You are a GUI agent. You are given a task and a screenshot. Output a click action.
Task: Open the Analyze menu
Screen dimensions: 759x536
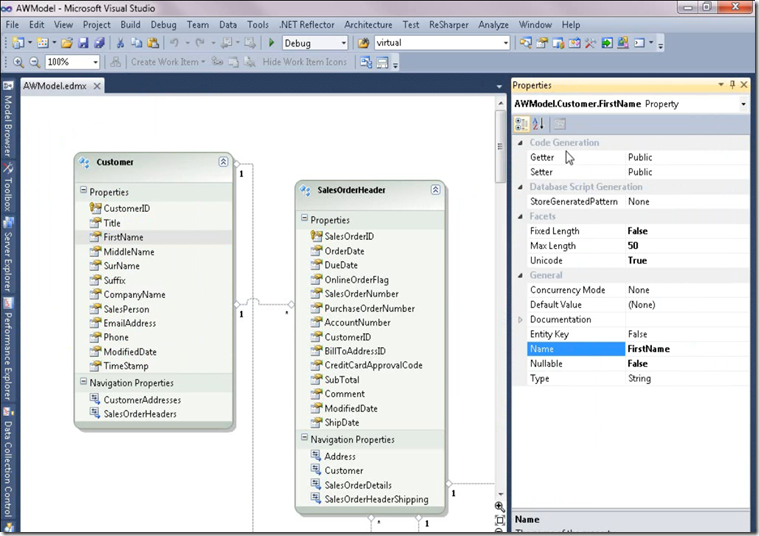493,25
